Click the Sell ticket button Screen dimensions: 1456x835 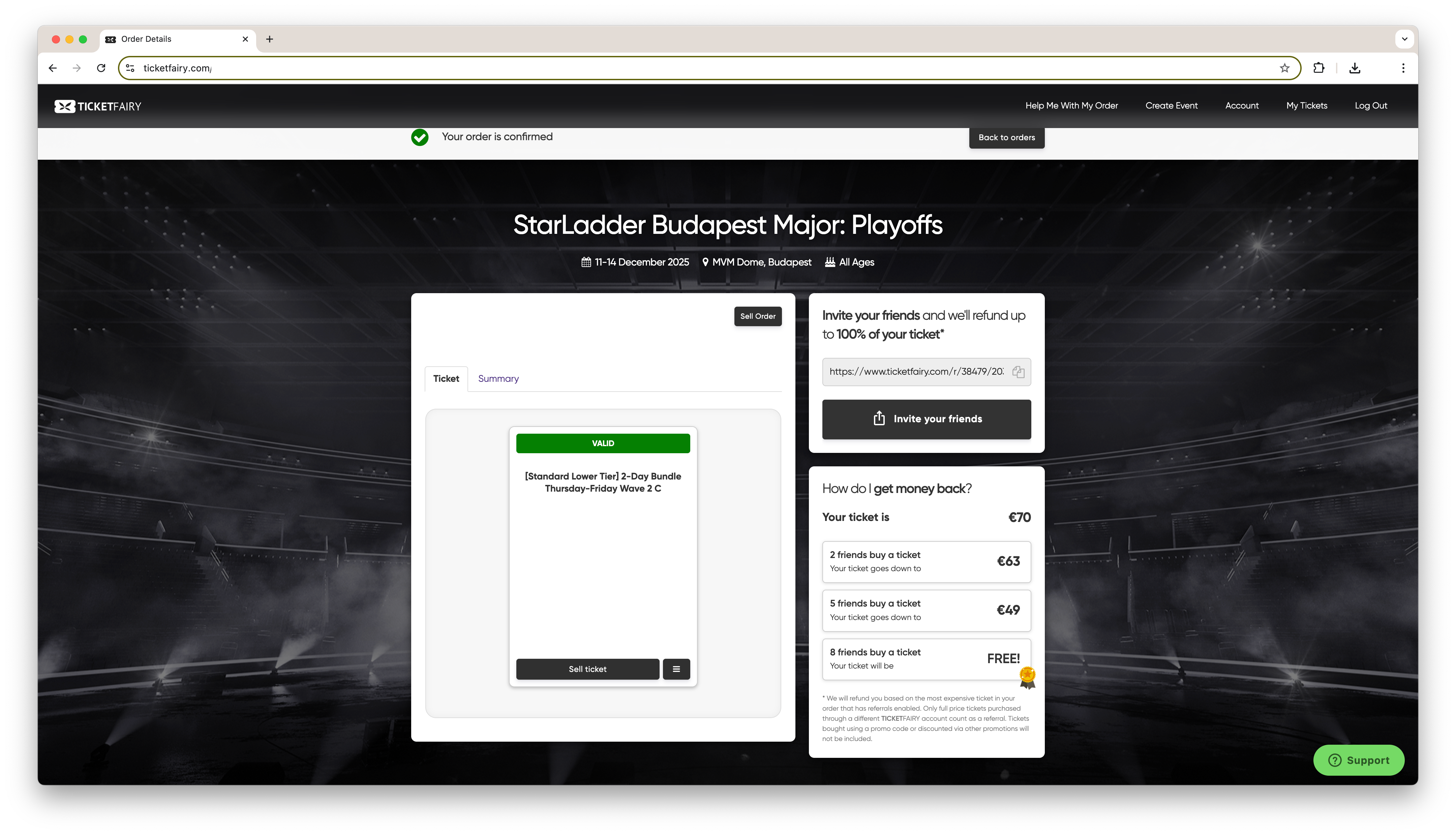(x=587, y=669)
